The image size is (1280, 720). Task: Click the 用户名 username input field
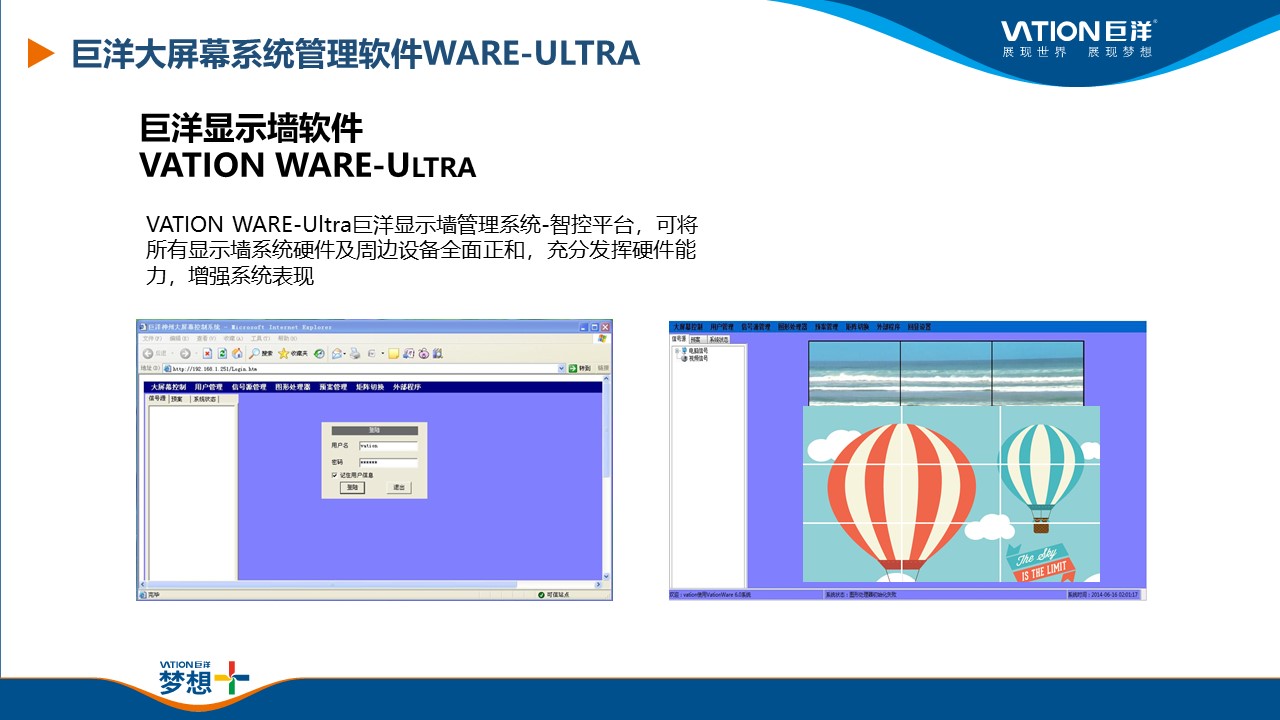388,446
